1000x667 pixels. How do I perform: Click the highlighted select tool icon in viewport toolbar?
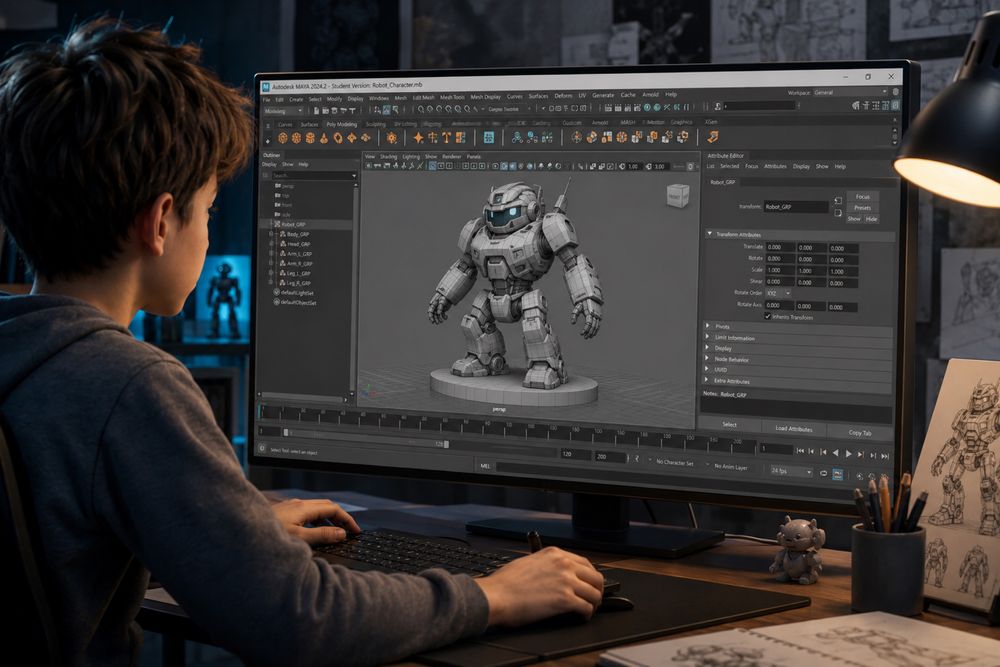point(432,166)
